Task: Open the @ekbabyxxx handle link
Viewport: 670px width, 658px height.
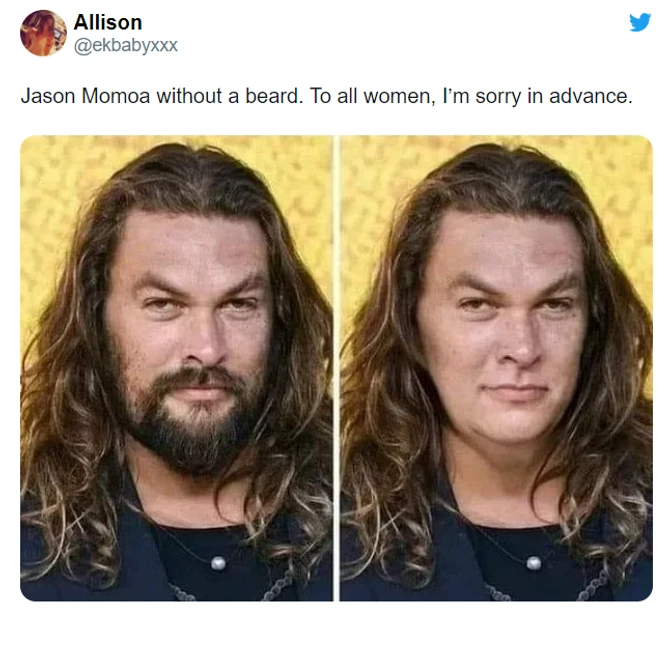Action: pyautogui.click(x=126, y=45)
